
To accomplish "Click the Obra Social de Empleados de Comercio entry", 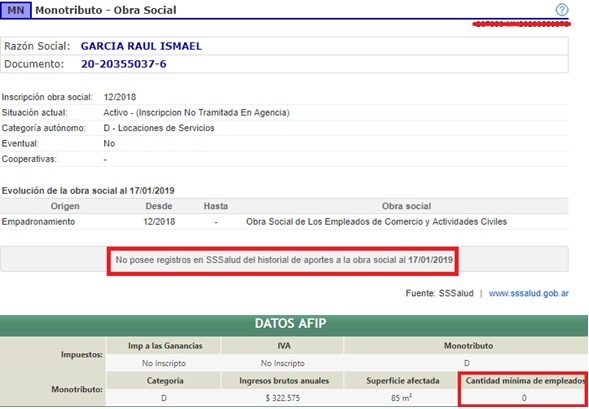I will coord(376,222).
